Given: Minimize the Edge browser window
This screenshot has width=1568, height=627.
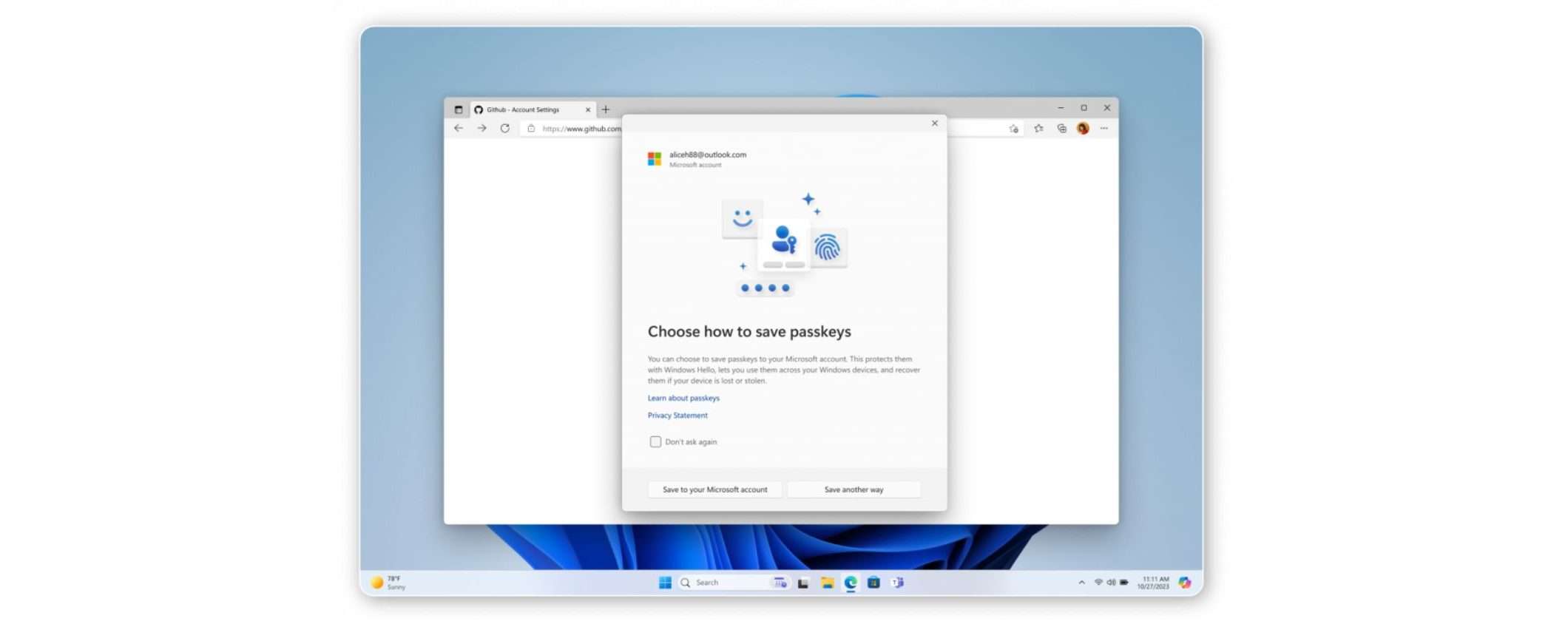Looking at the screenshot, I should (x=1061, y=108).
